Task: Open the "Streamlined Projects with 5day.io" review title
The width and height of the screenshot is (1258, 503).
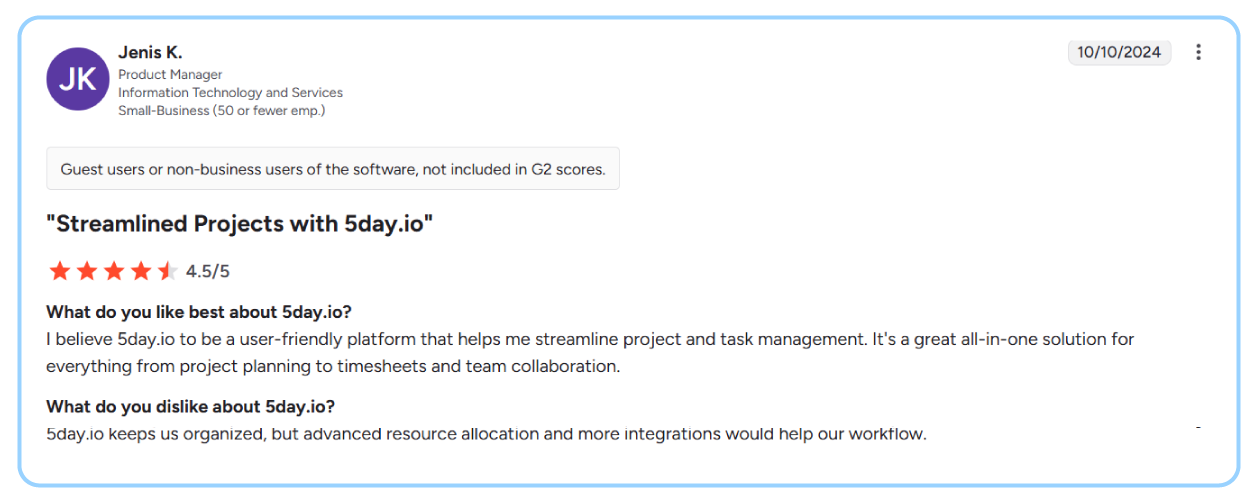Action: tap(239, 224)
